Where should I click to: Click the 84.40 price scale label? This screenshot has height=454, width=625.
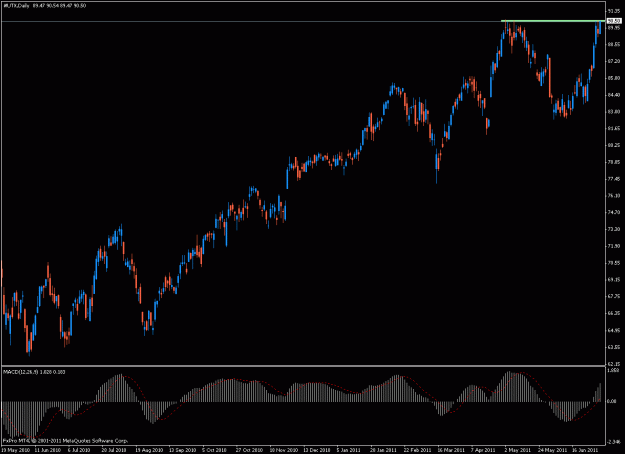coord(614,95)
